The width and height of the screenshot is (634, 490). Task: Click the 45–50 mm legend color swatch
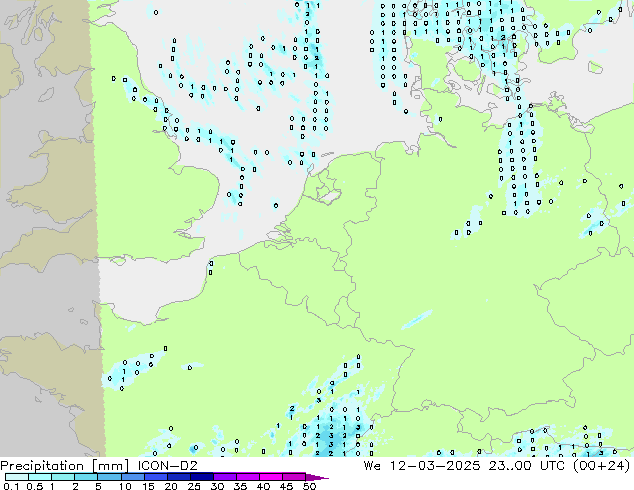point(294,477)
